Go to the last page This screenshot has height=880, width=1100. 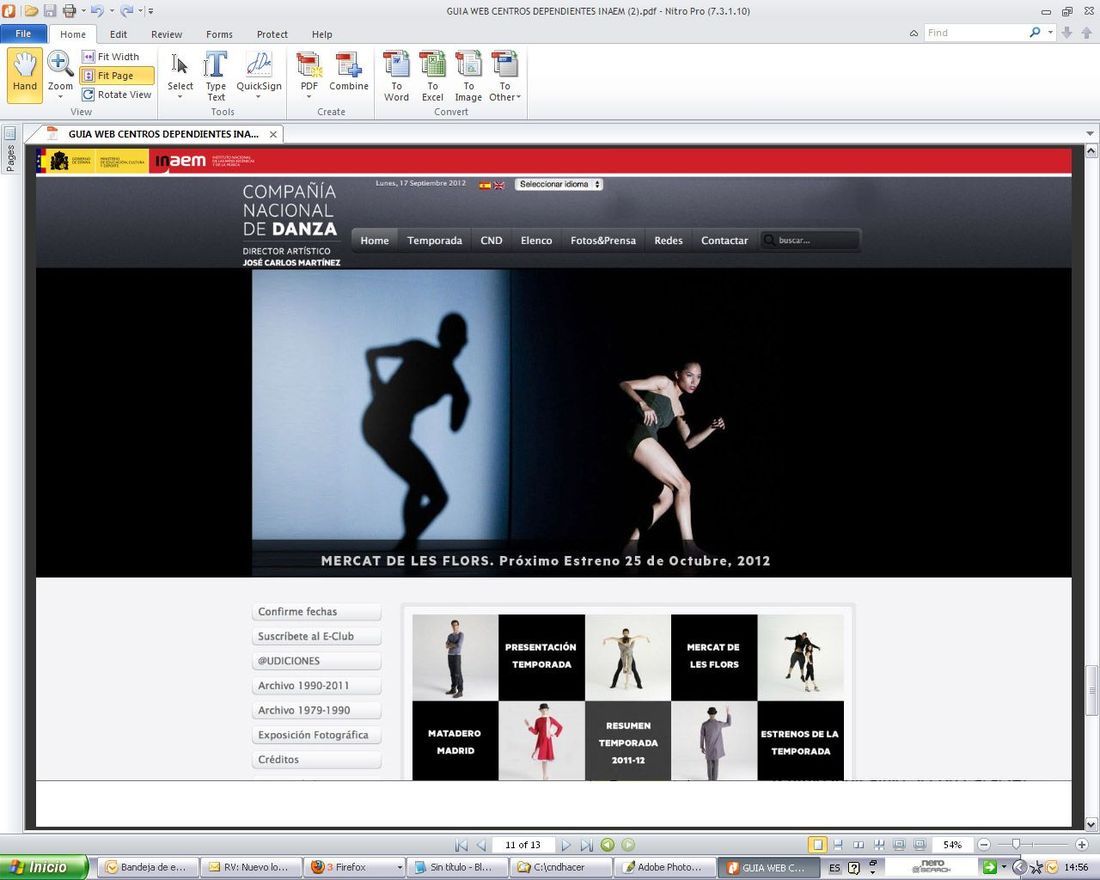coord(586,845)
